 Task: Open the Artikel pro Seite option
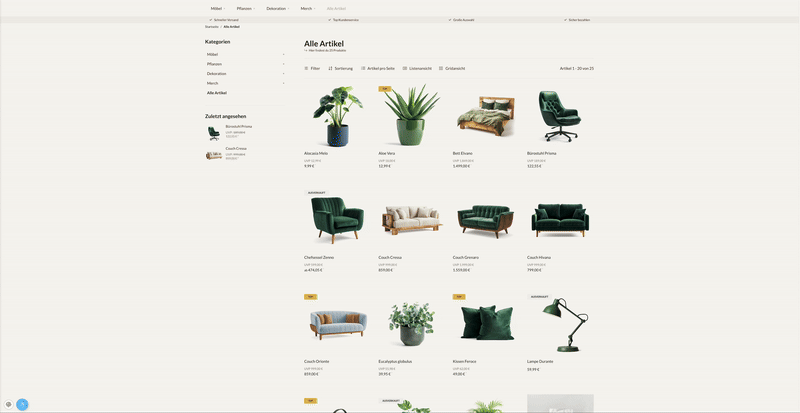coord(378,68)
